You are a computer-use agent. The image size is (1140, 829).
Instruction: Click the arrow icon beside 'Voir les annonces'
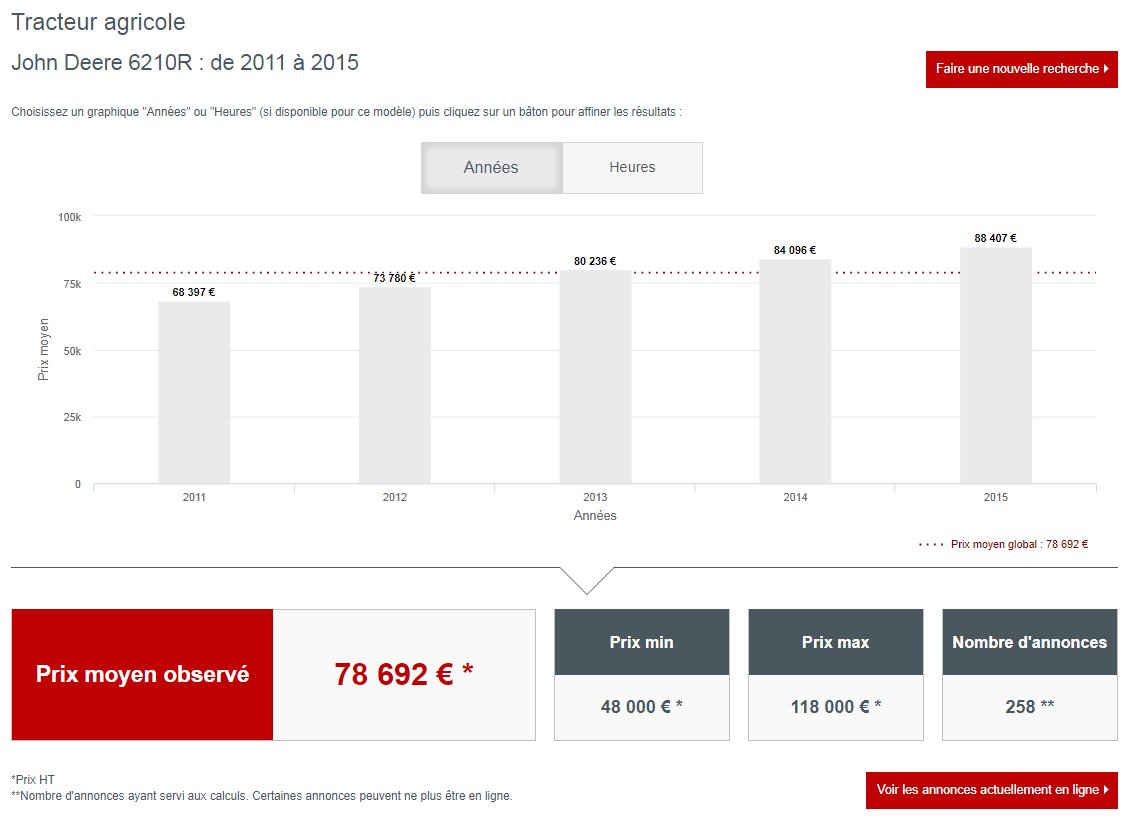coord(1108,789)
